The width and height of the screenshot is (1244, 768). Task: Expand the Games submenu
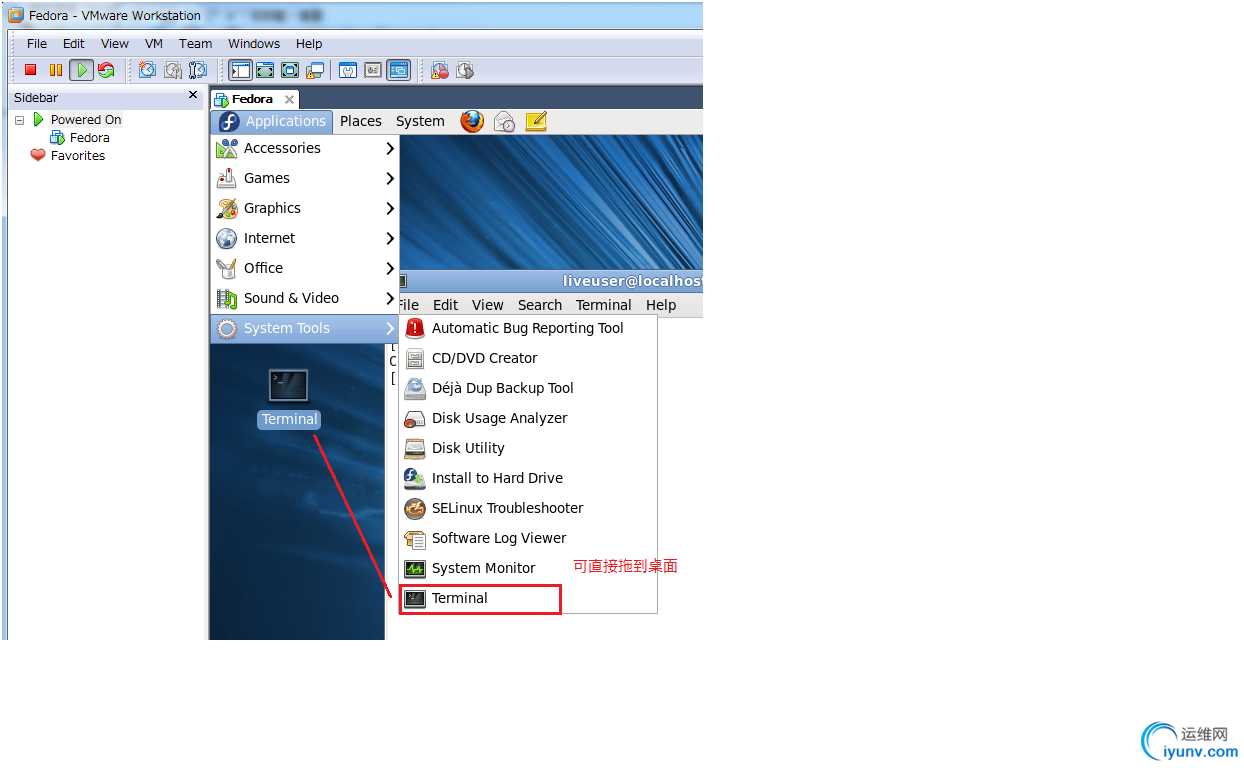(305, 178)
